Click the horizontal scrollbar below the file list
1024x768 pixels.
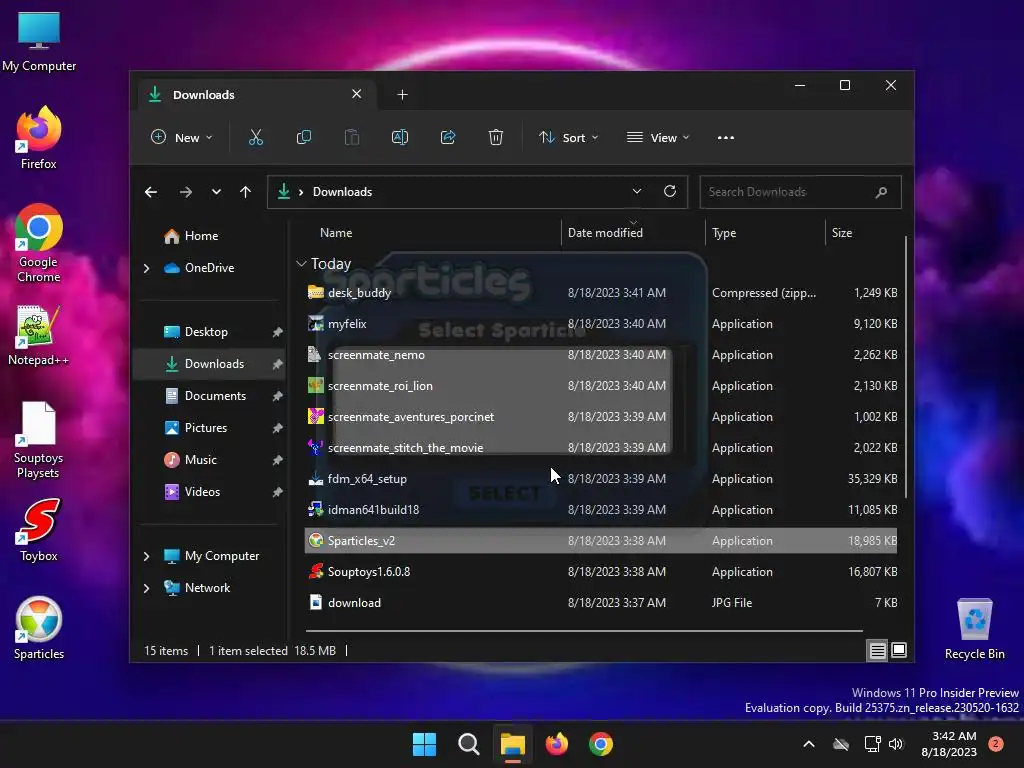pos(584,631)
